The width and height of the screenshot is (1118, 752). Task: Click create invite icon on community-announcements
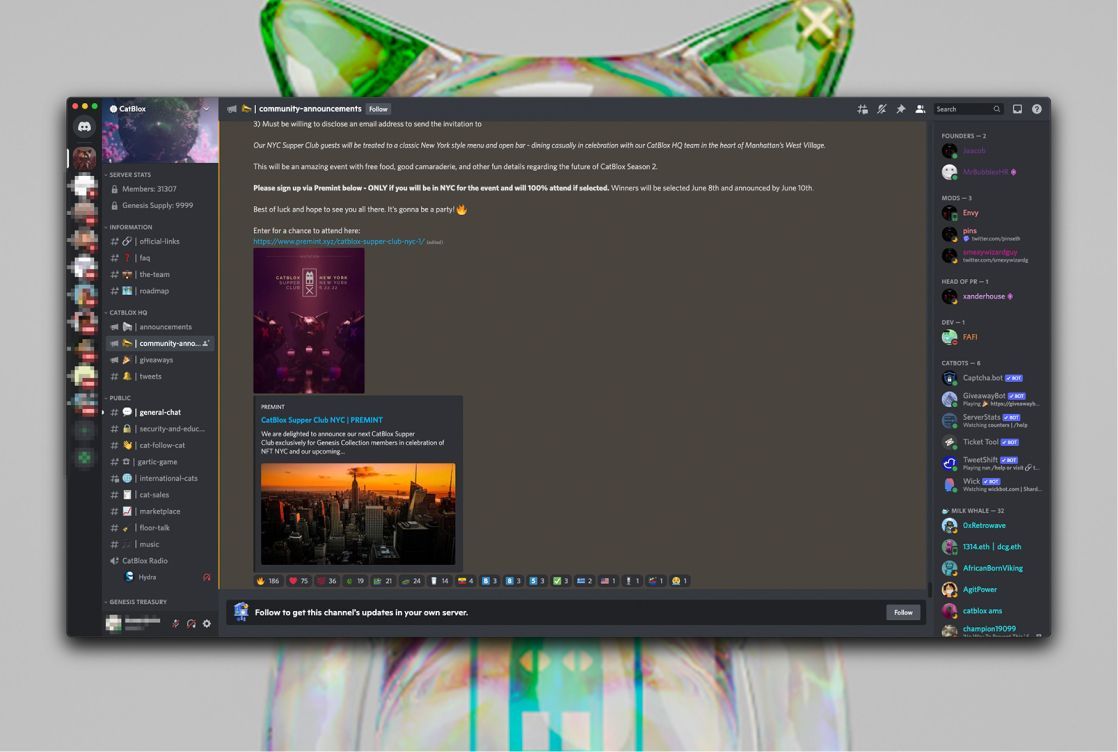pyautogui.click(x=206, y=344)
